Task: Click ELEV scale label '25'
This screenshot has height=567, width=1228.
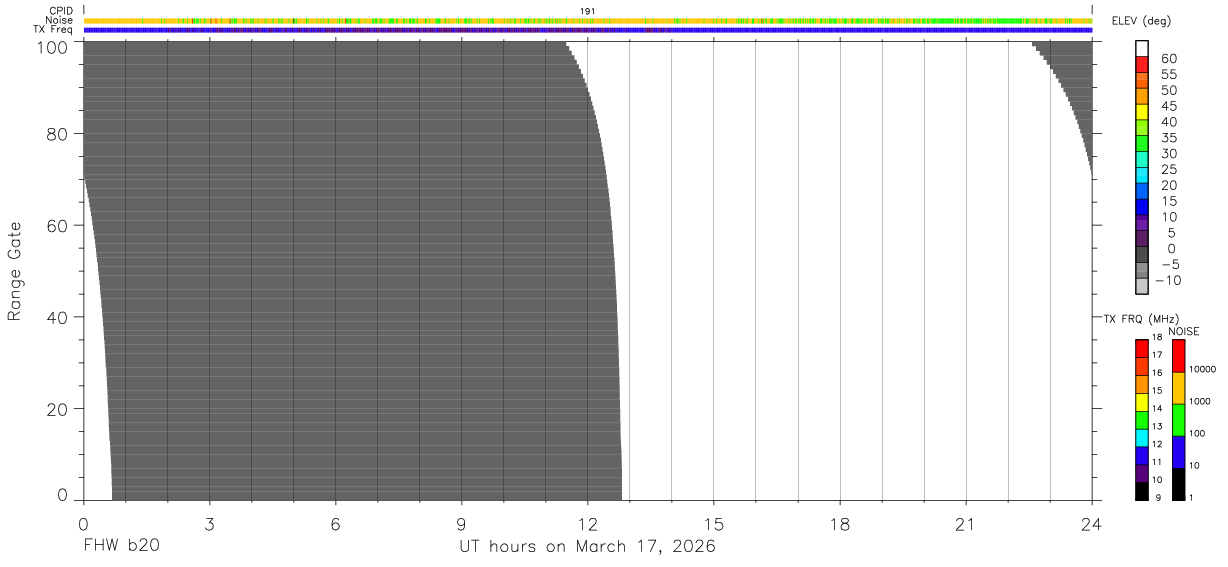Action: (1169, 170)
